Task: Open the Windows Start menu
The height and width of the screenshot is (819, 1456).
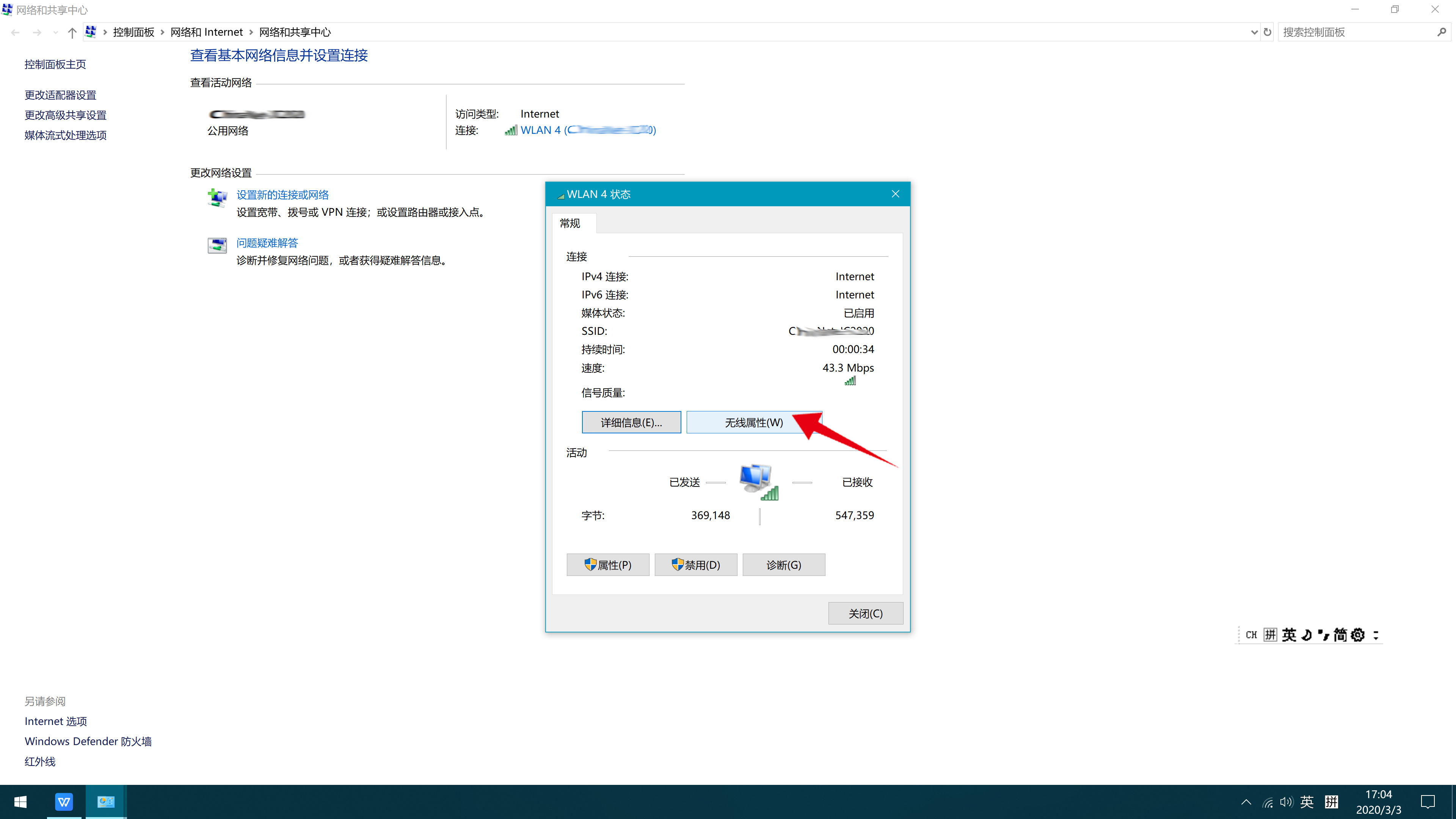Action: tap(20, 802)
